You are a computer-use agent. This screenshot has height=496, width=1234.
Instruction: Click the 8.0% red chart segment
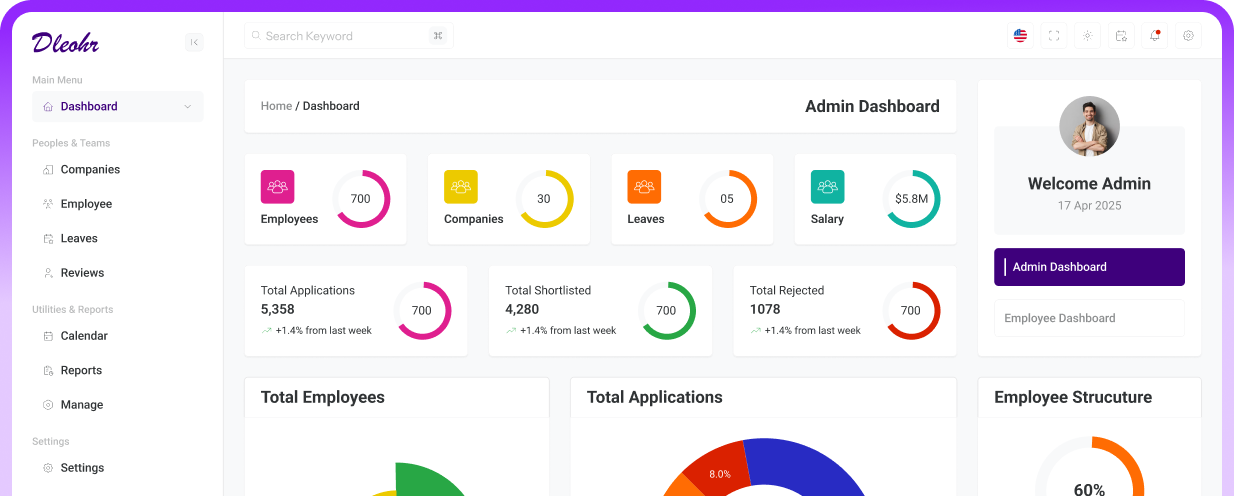(x=716, y=471)
